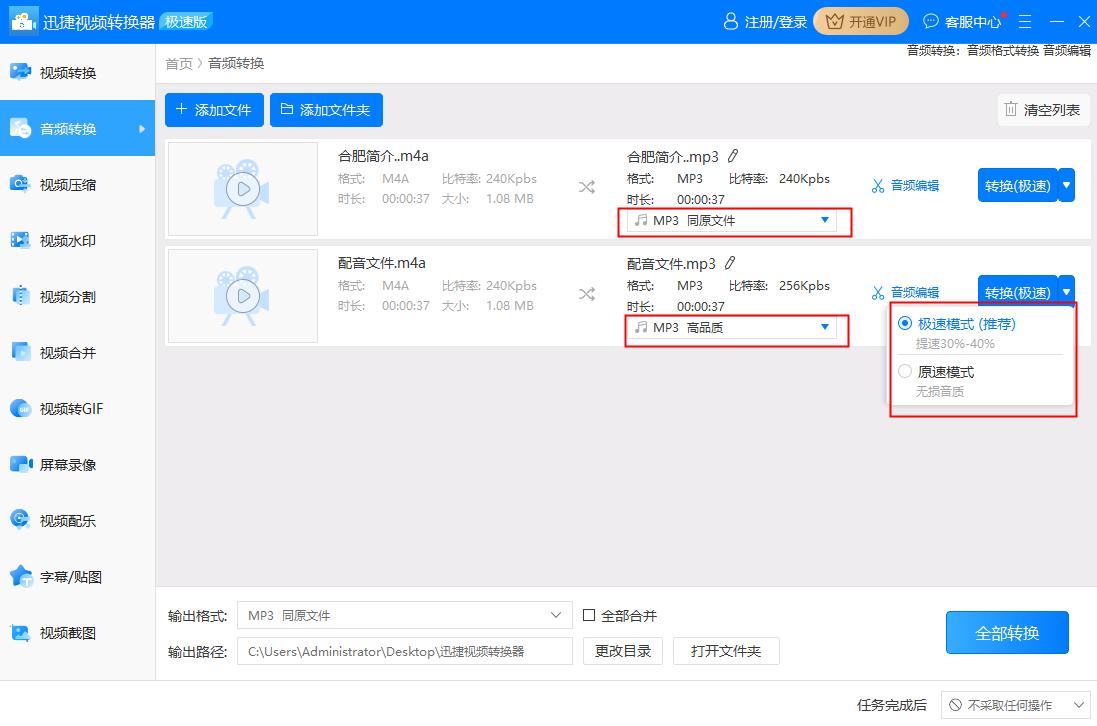Click the 更改目录 button

(x=622, y=651)
